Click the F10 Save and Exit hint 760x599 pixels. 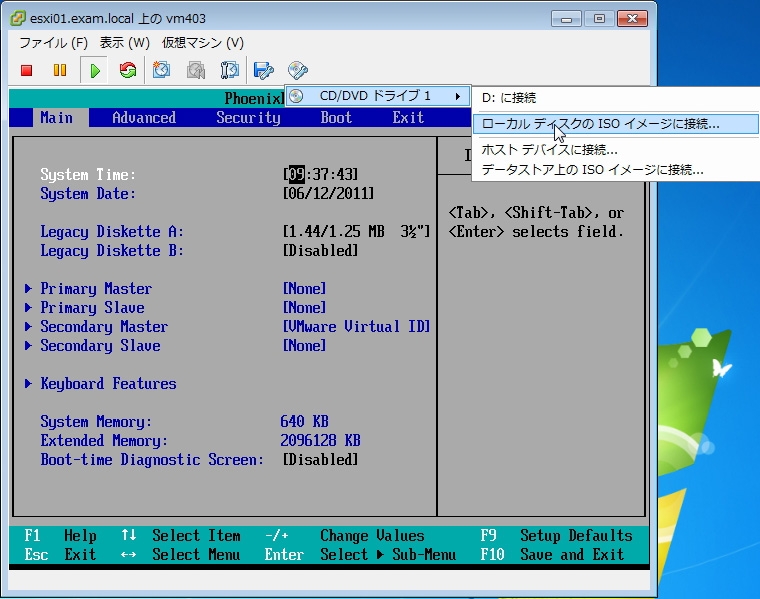(x=552, y=554)
